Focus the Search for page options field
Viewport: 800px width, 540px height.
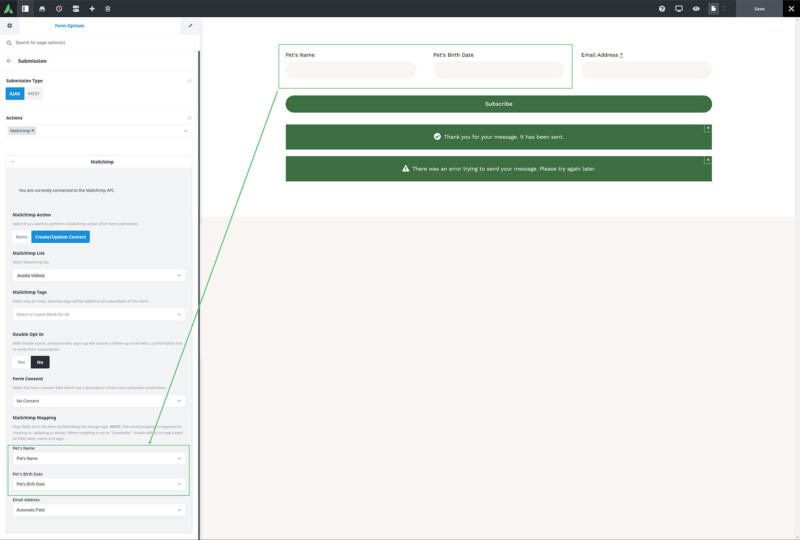coord(102,43)
